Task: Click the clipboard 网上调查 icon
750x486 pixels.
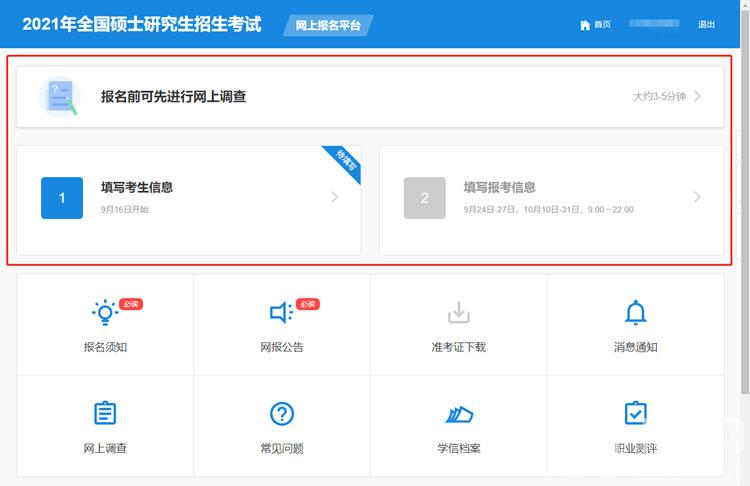Action: 105,413
